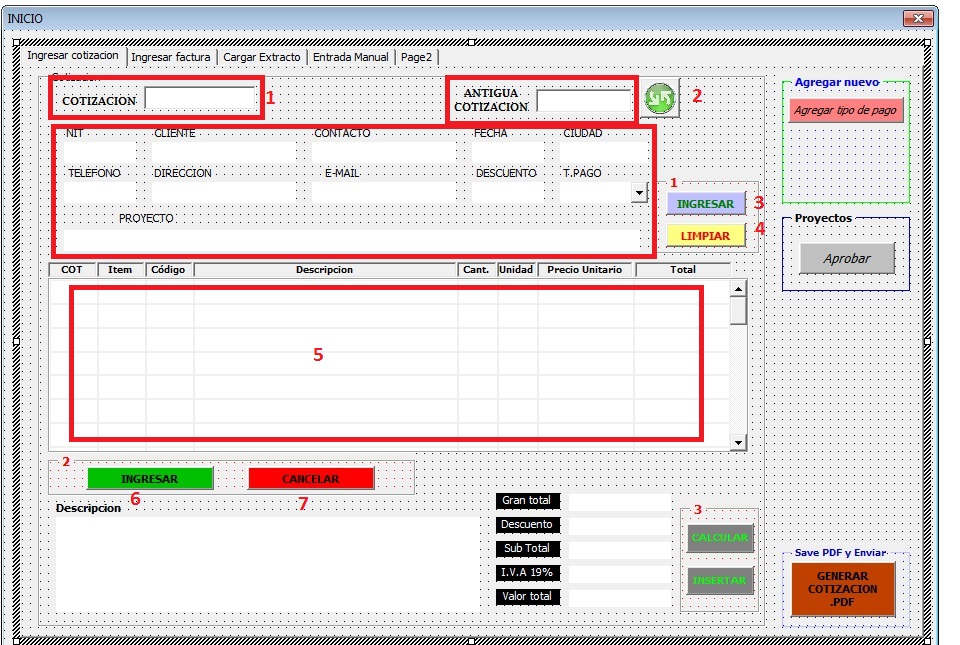Click the green refresh arrows icon
Image resolution: width=960 pixels, height=645 pixels.
660,99
